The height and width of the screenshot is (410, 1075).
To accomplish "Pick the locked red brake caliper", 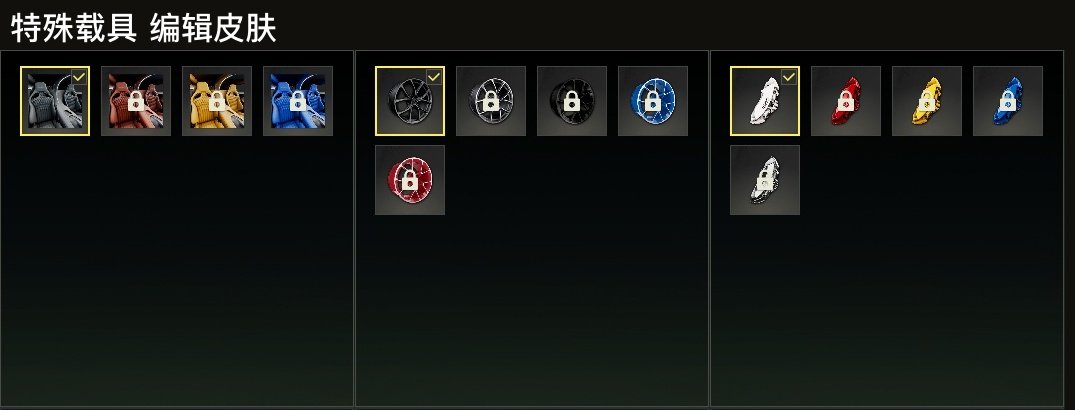I will pos(846,101).
